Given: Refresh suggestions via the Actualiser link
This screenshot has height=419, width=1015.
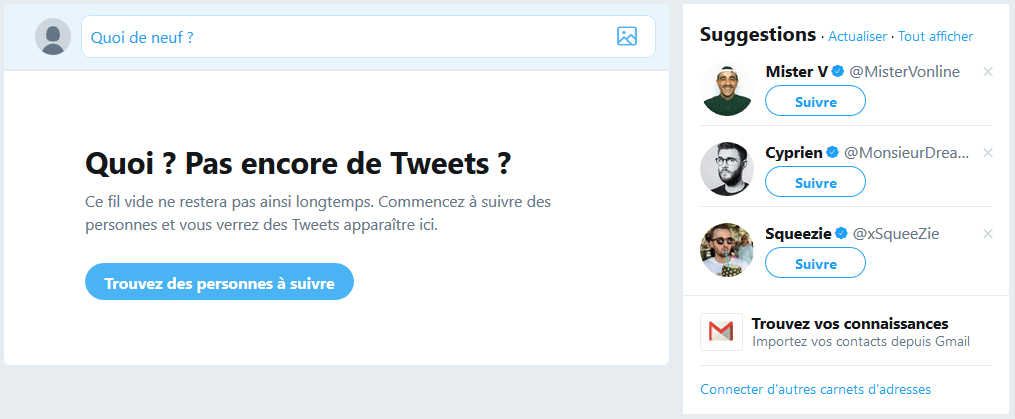Looking at the screenshot, I should pyautogui.click(x=857, y=36).
